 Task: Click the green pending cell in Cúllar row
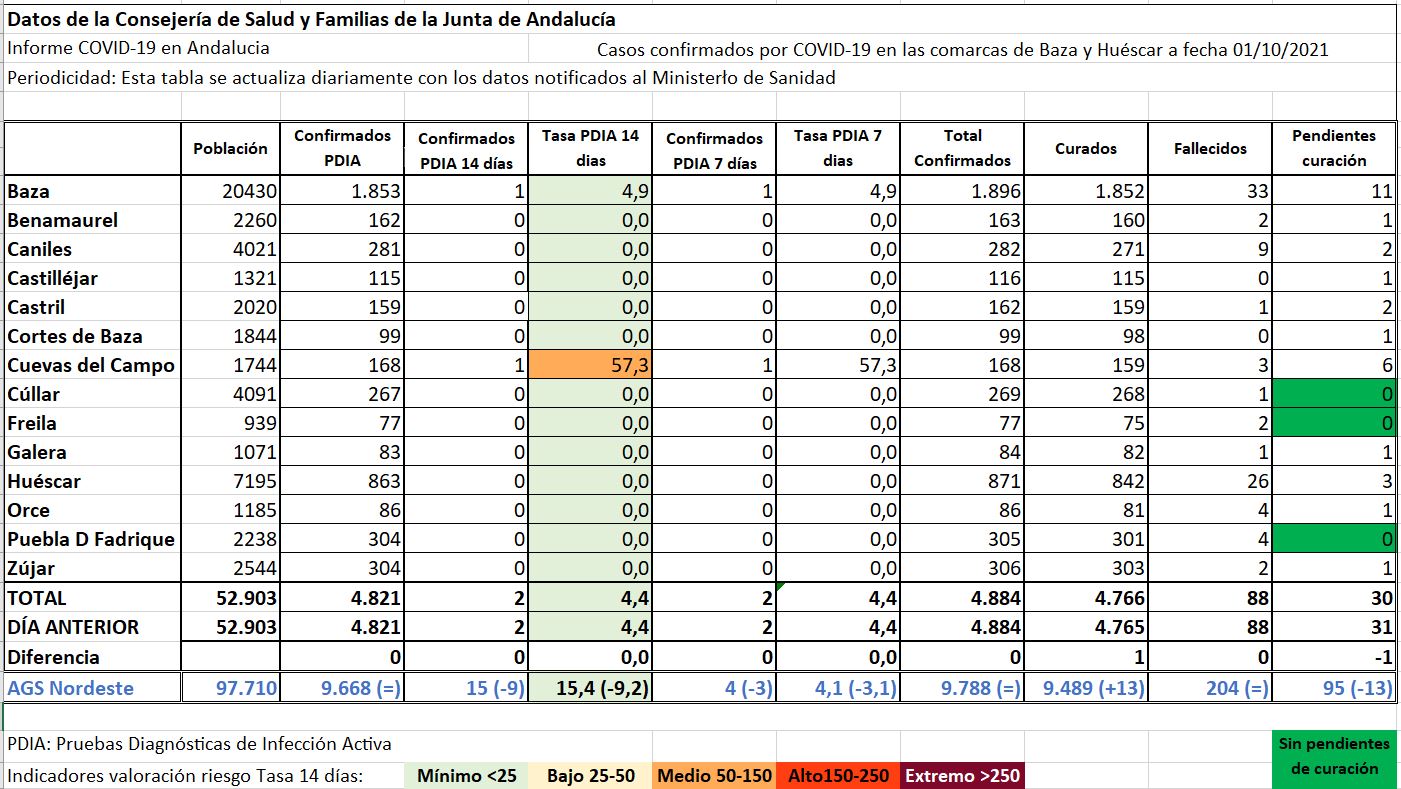tap(1334, 394)
